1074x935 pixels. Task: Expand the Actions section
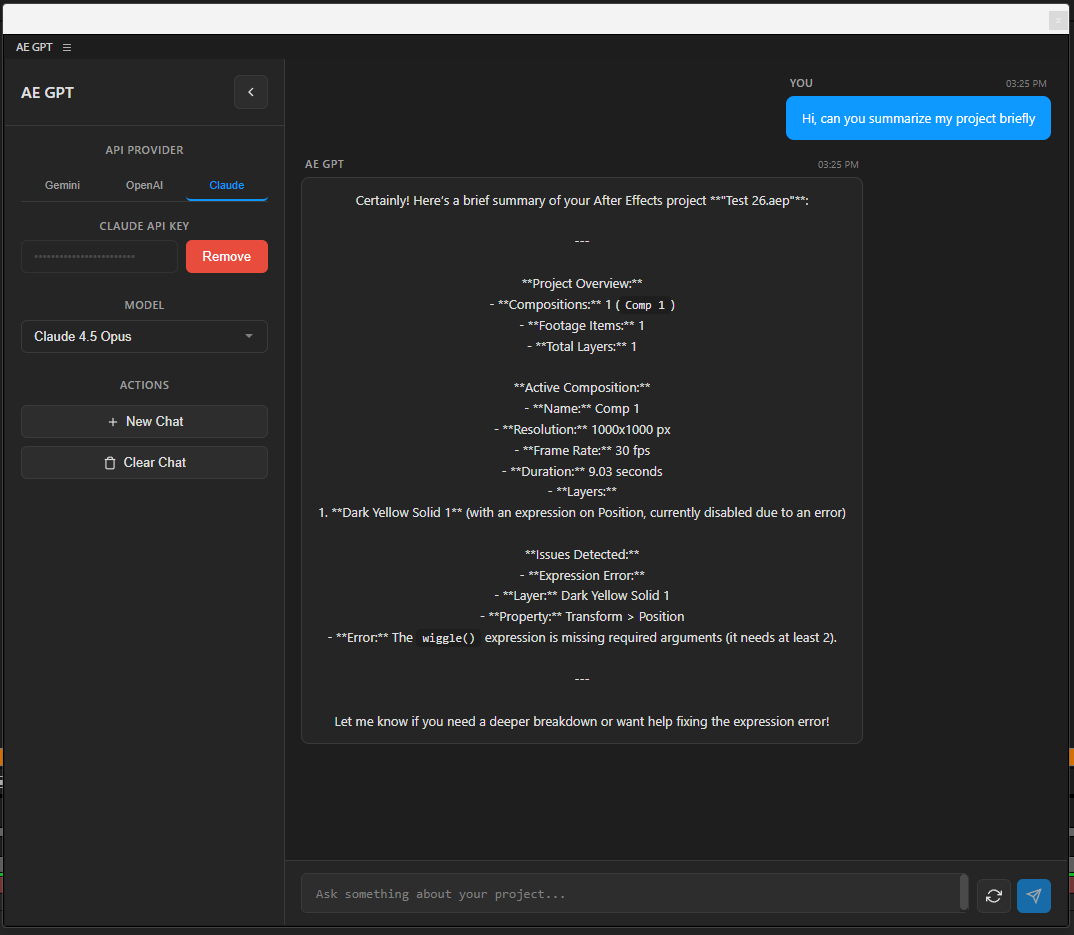144,385
